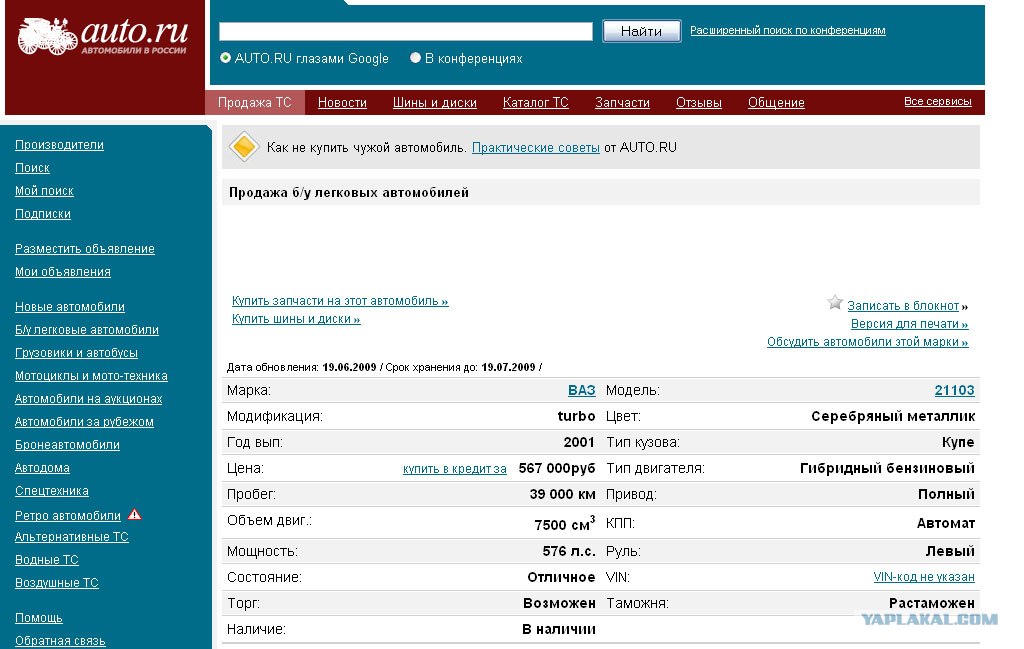Open Подписки in the sidebar
1024x649 pixels.
(43, 214)
